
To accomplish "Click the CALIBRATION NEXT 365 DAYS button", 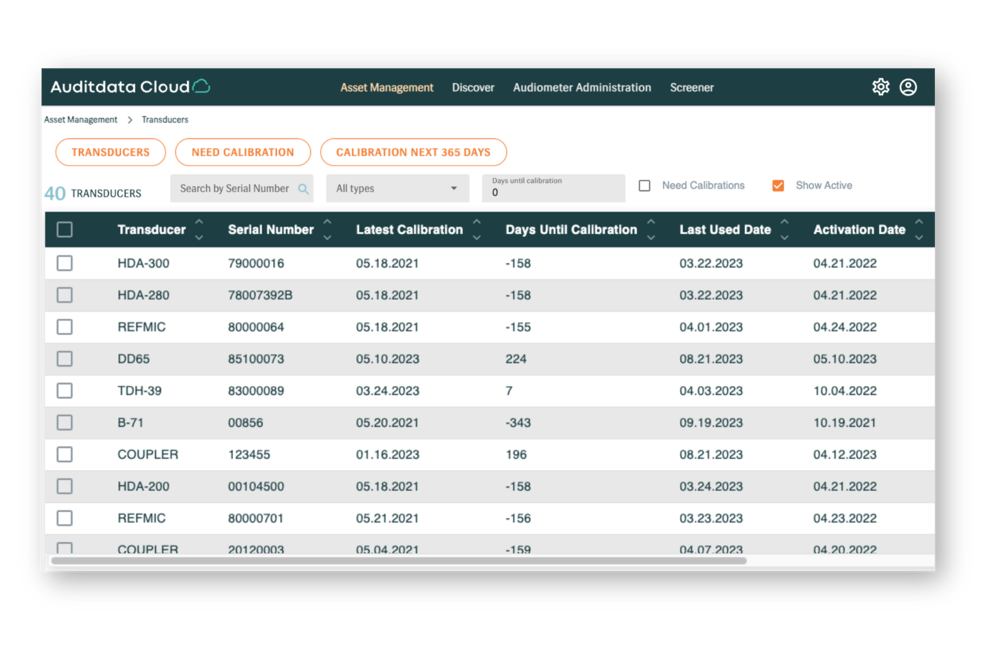I will click(413, 152).
